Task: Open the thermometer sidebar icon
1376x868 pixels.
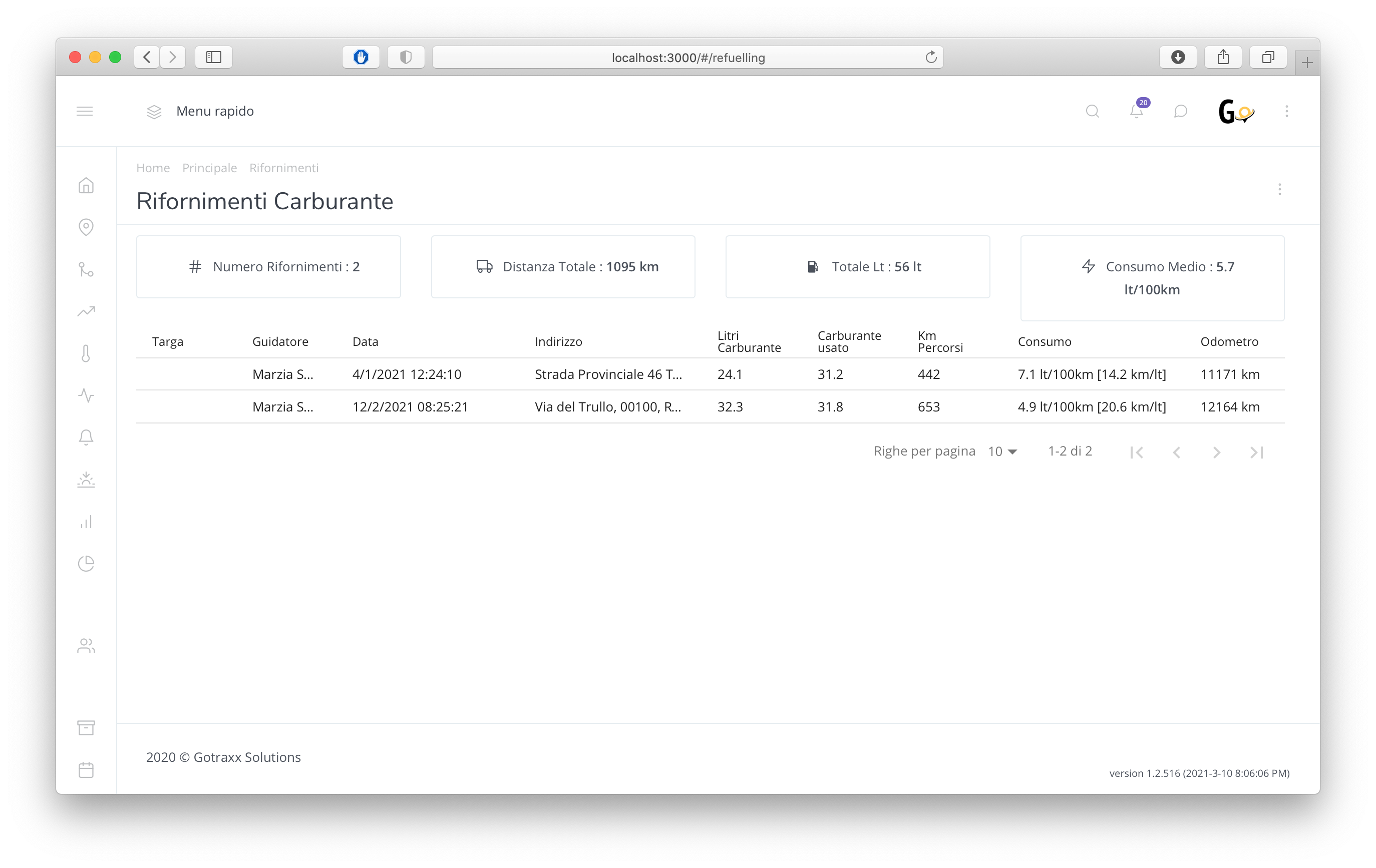Action: (86, 354)
